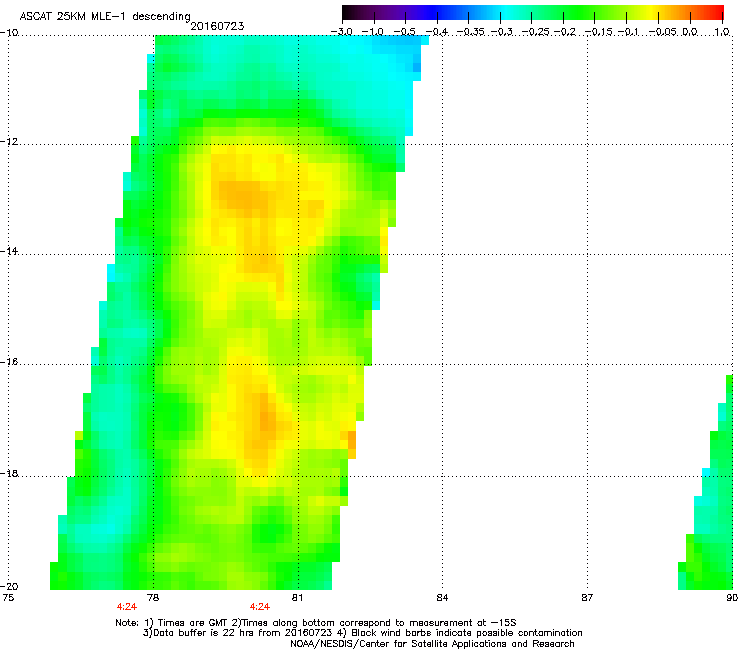This screenshot has height=650, width=740.
Task: Select the -3.0 colorbar label
Action: coord(342,32)
